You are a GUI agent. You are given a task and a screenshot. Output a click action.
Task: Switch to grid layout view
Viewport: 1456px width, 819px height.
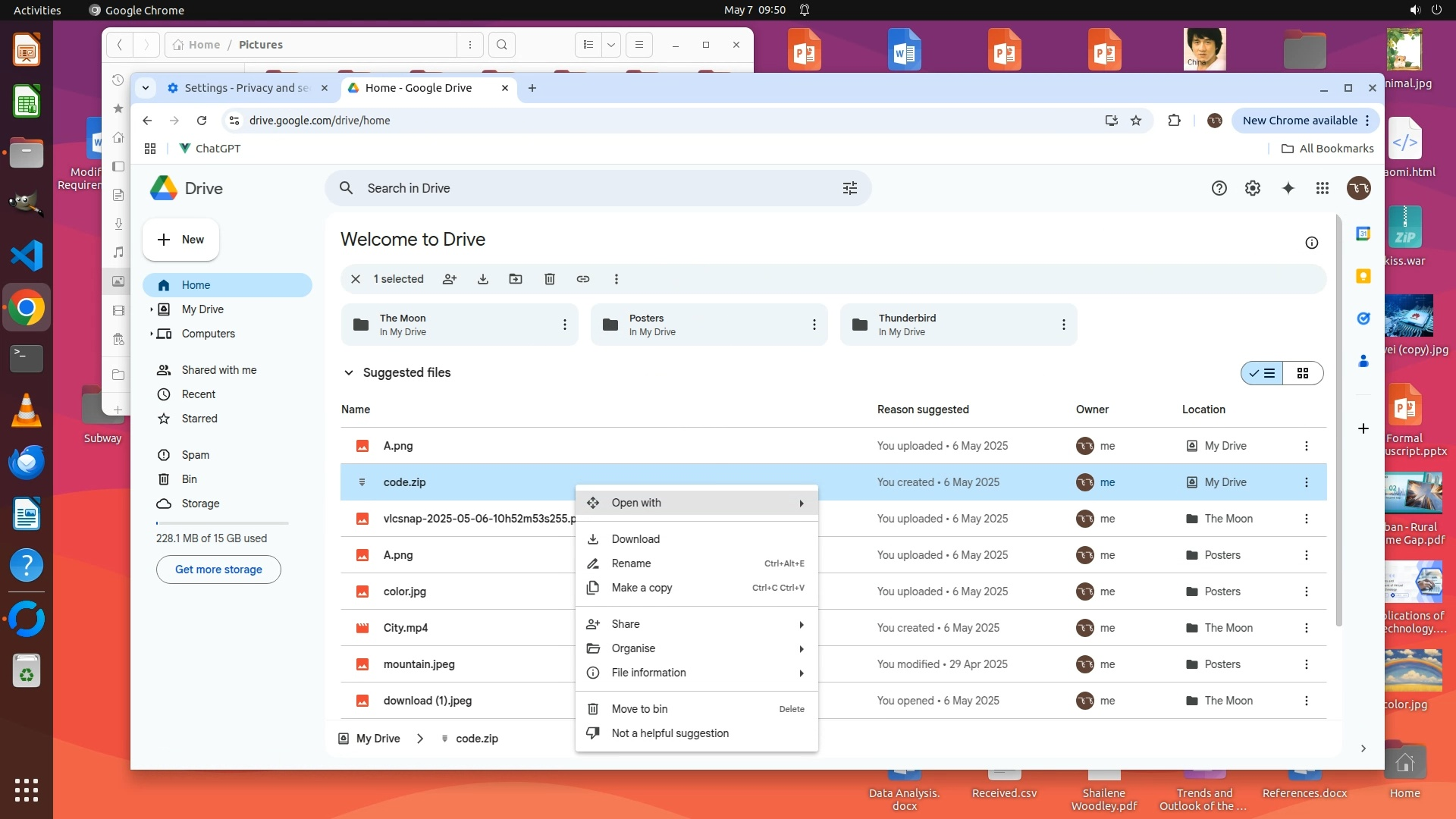1303,373
